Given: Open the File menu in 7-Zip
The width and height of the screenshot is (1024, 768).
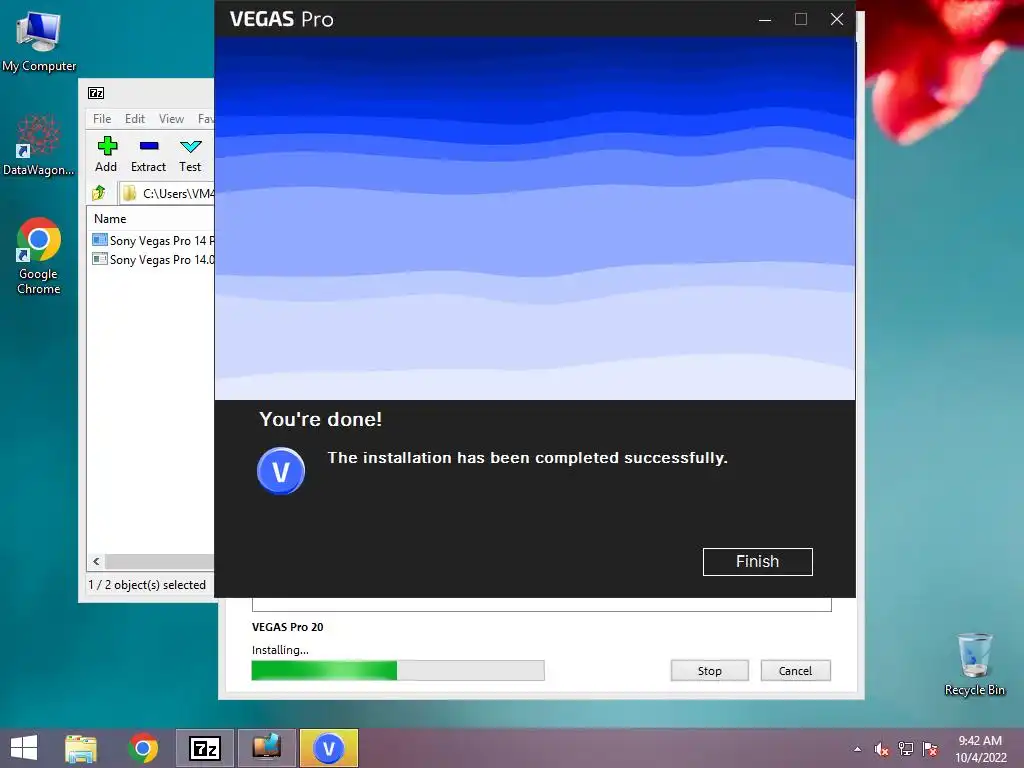Looking at the screenshot, I should pyautogui.click(x=102, y=119).
